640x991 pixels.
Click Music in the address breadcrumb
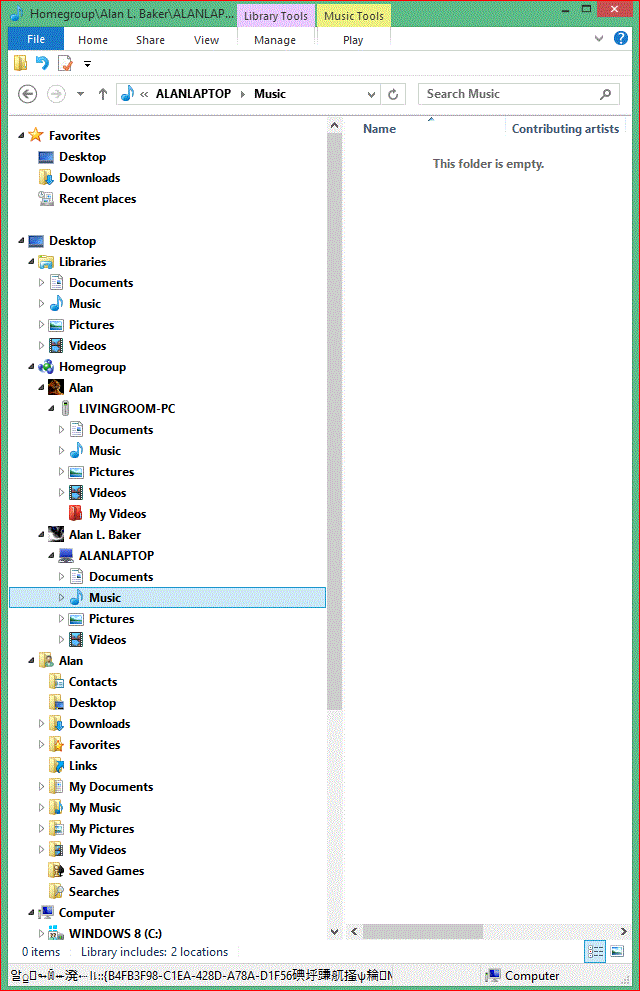click(x=270, y=94)
